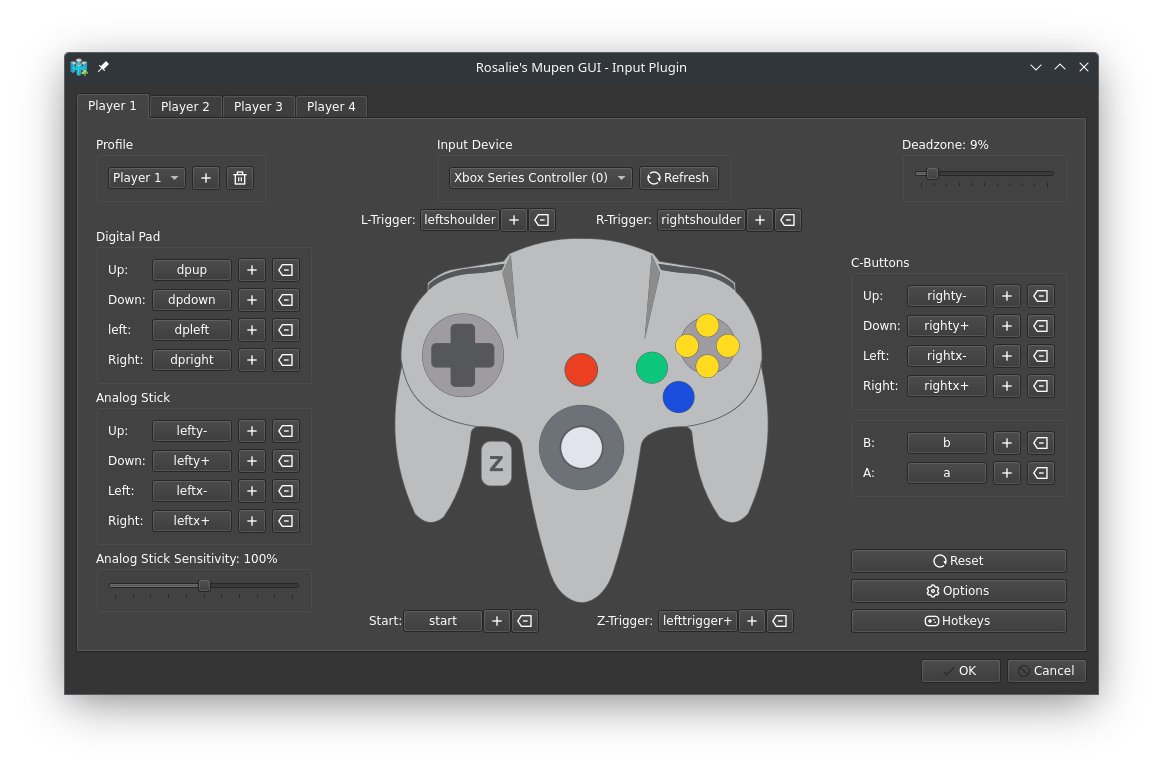The height and width of the screenshot is (771, 1163).
Task: Switch to the Player 2 tab
Action: click(x=185, y=107)
